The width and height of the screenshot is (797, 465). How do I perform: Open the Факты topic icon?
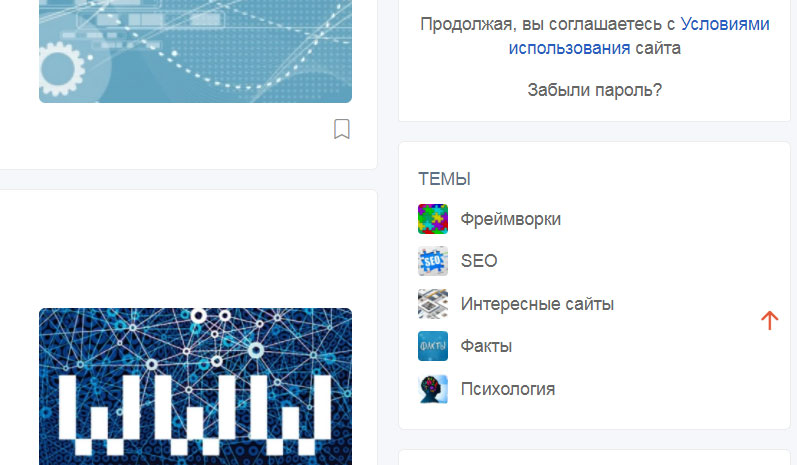click(x=433, y=346)
